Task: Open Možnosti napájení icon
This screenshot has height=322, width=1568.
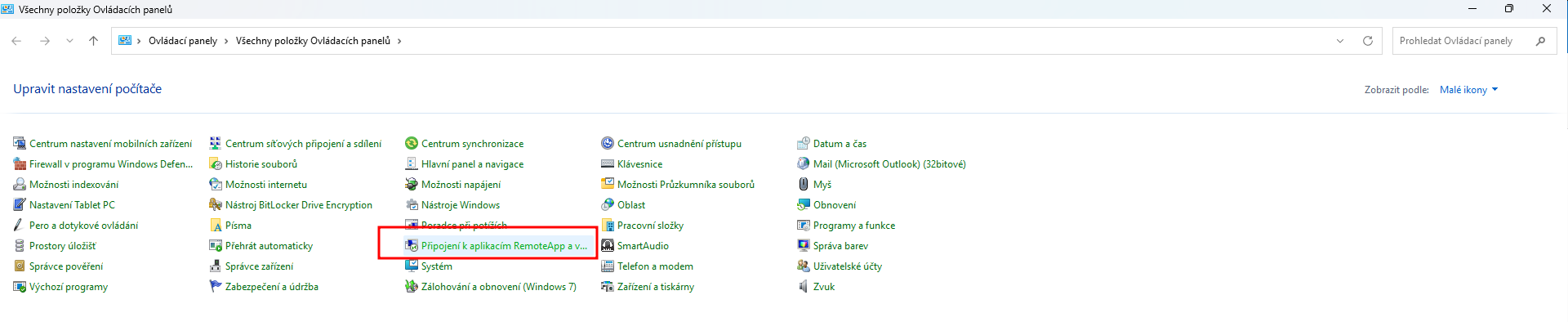Action: pyautogui.click(x=412, y=184)
